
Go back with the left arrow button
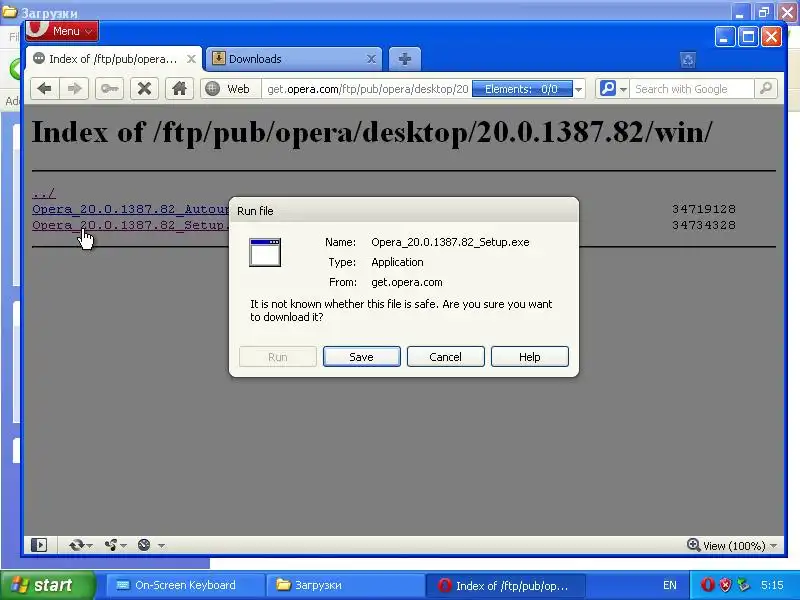(x=45, y=89)
